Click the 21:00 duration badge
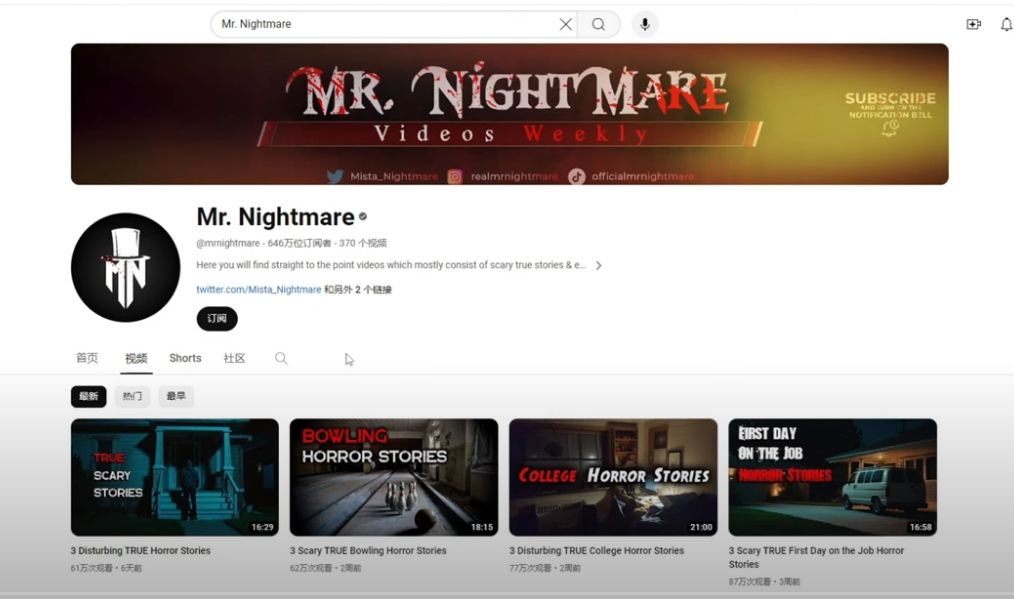The width and height of the screenshot is (1014, 599). click(701, 527)
